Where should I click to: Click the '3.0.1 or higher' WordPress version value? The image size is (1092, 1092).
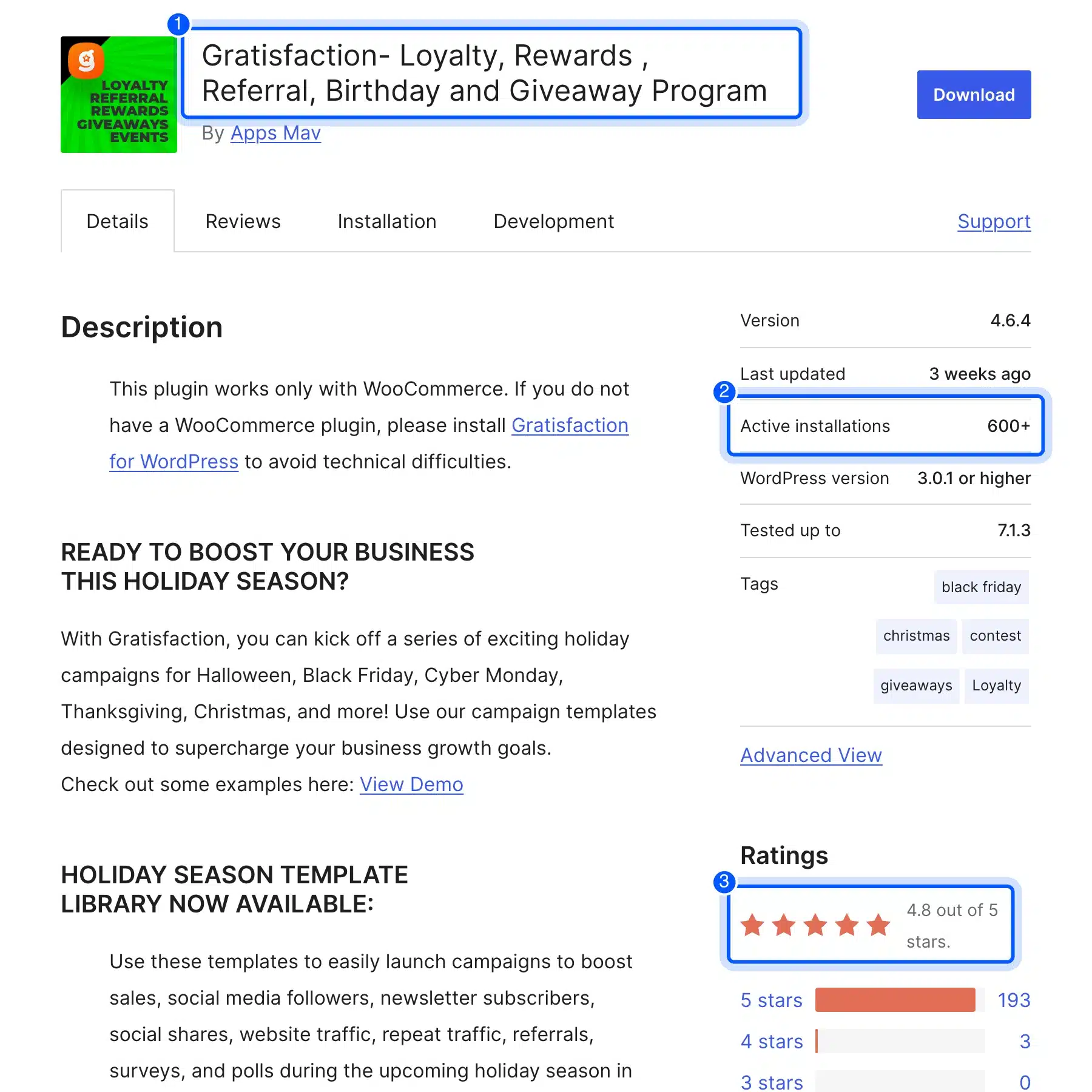point(974,478)
